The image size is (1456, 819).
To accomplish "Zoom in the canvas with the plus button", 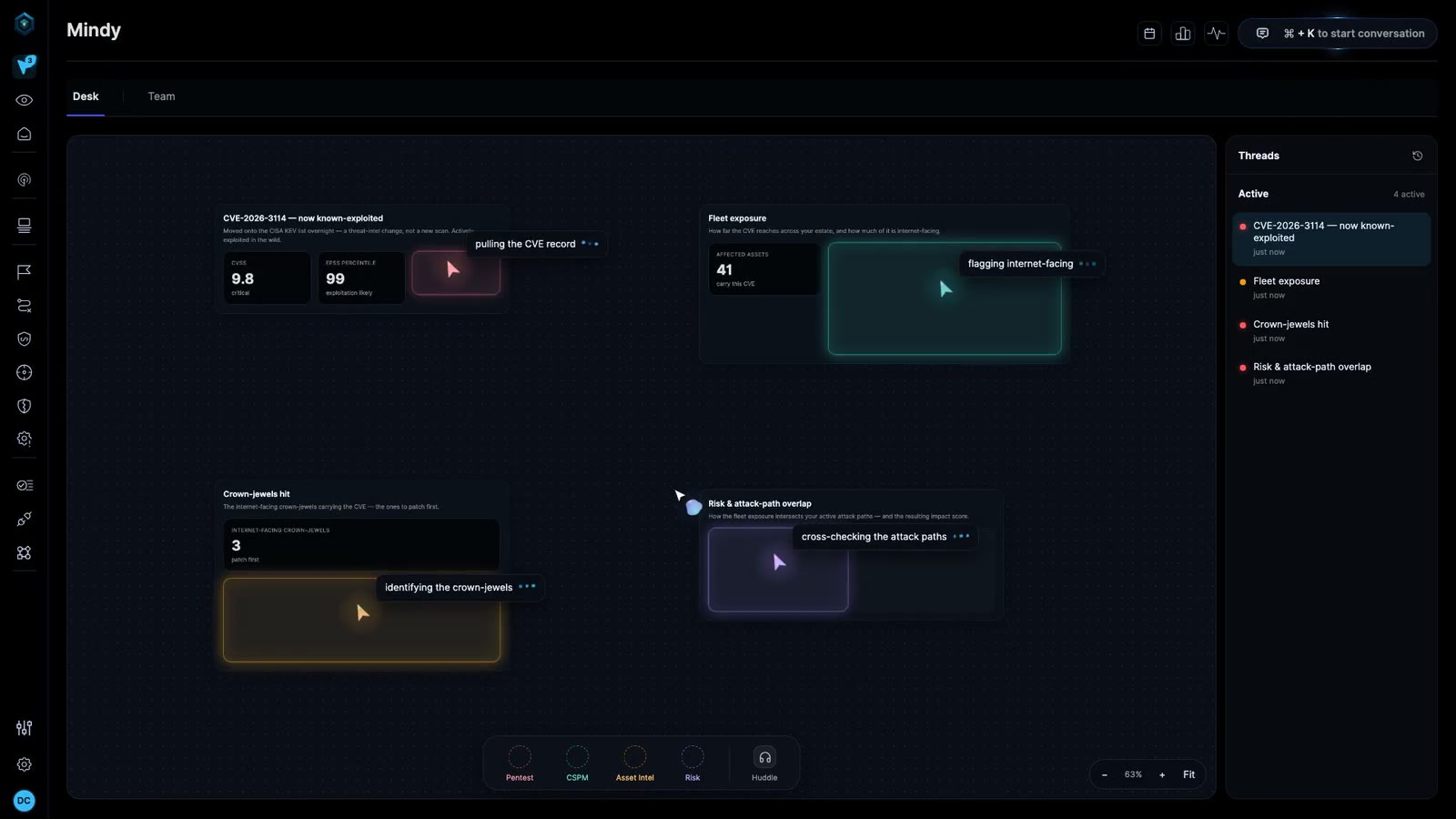I will [x=1162, y=774].
